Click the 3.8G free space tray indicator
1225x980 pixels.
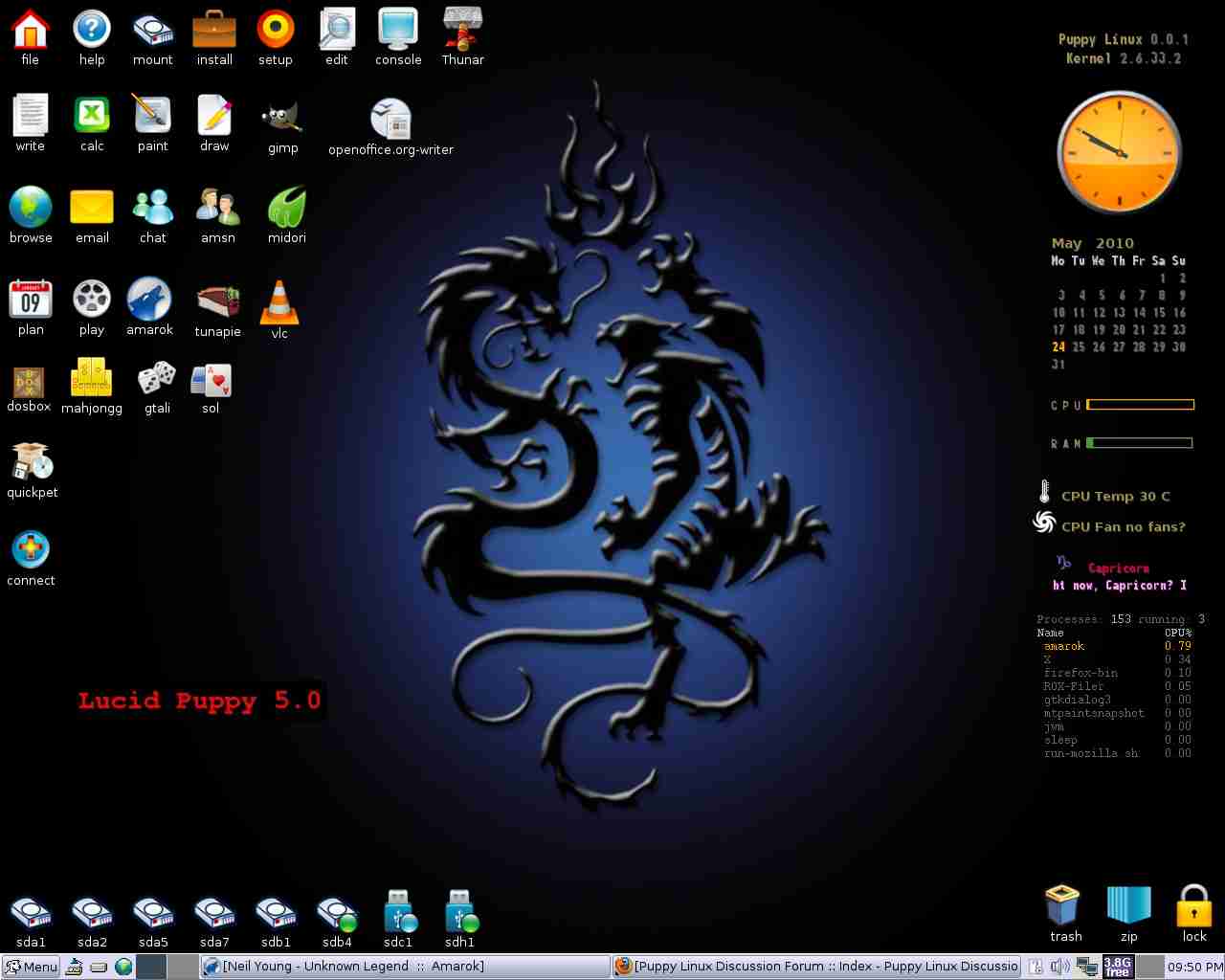click(1118, 967)
